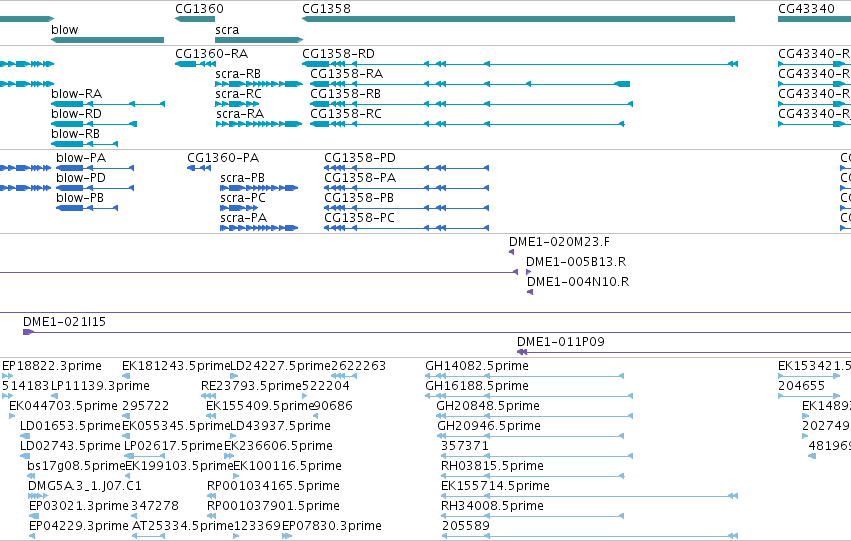851x541 pixels.
Task: Select transcript blow-RD
Action: (x=94, y=124)
